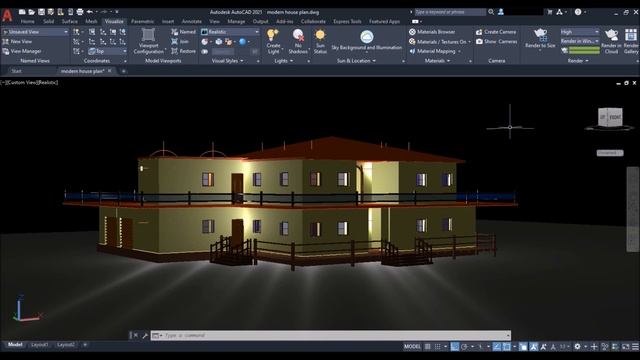Switch to the Home ribbon tab
Screen dimensions: 640x360
pos(27,21)
